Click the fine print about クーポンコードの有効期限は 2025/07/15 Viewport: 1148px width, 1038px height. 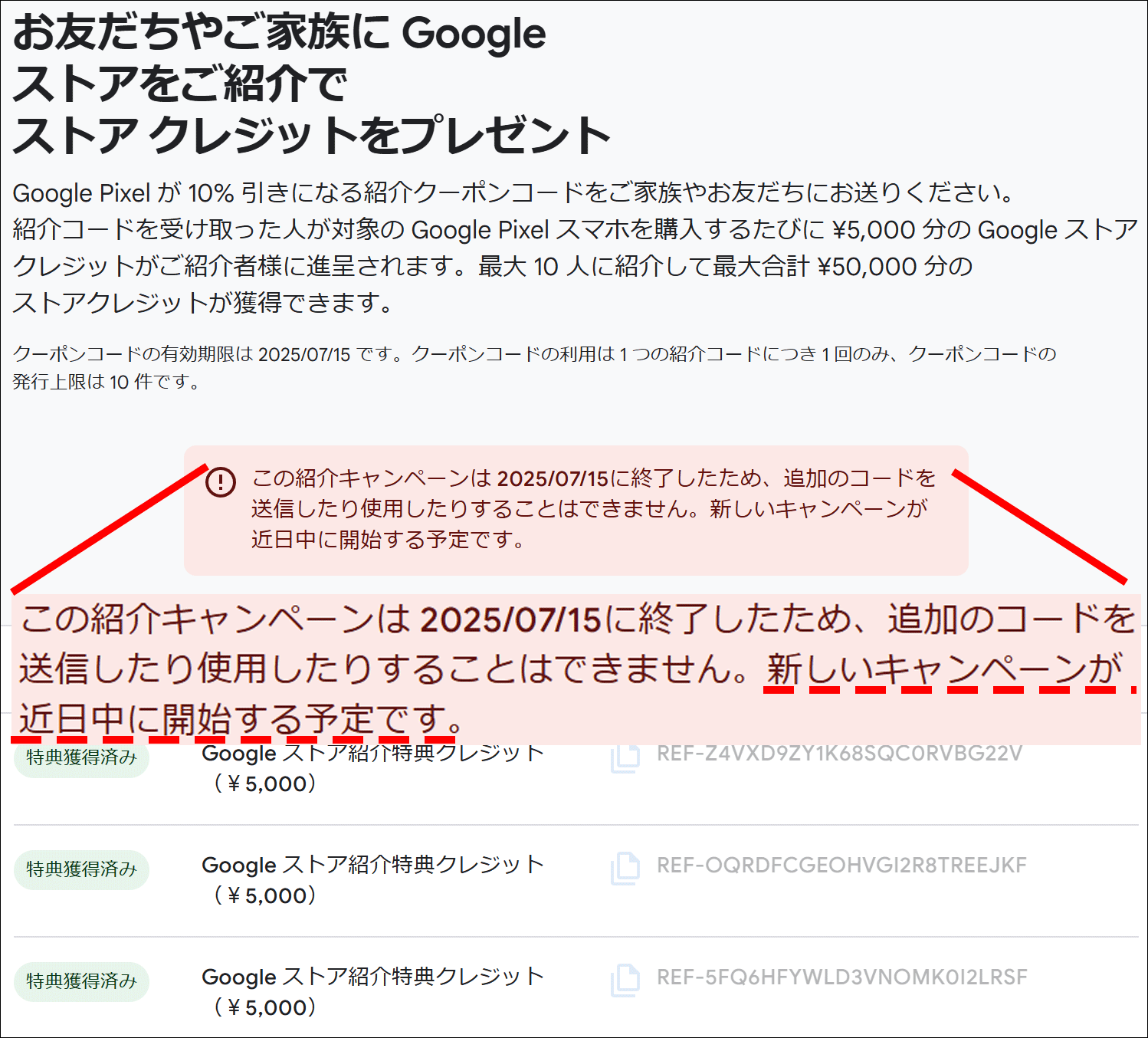[x=534, y=367]
